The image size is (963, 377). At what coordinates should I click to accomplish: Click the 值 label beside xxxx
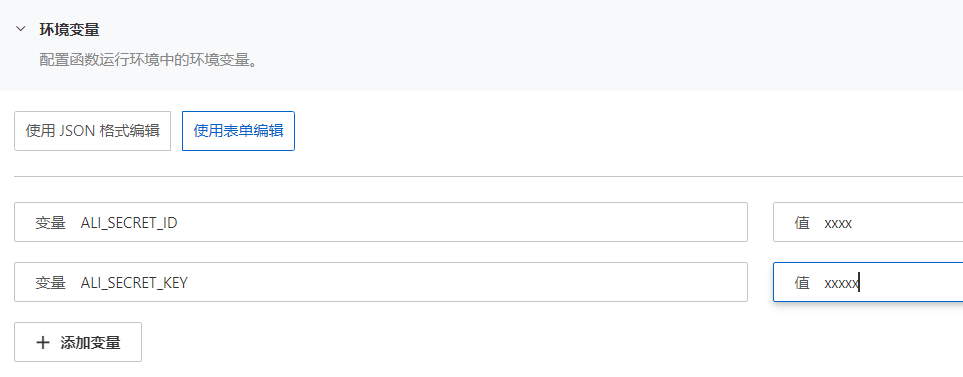point(802,223)
